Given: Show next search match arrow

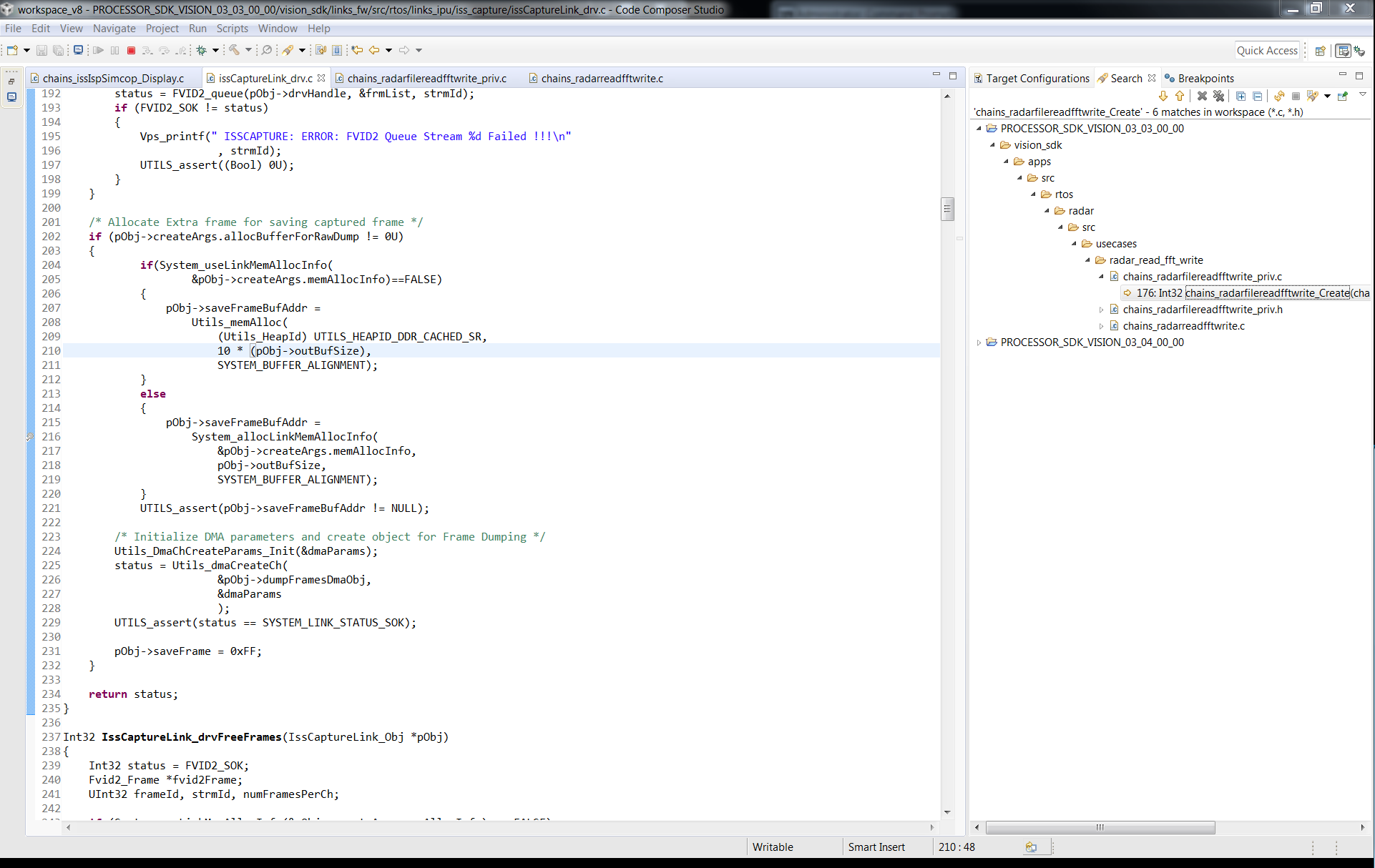Looking at the screenshot, I should (x=1163, y=96).
